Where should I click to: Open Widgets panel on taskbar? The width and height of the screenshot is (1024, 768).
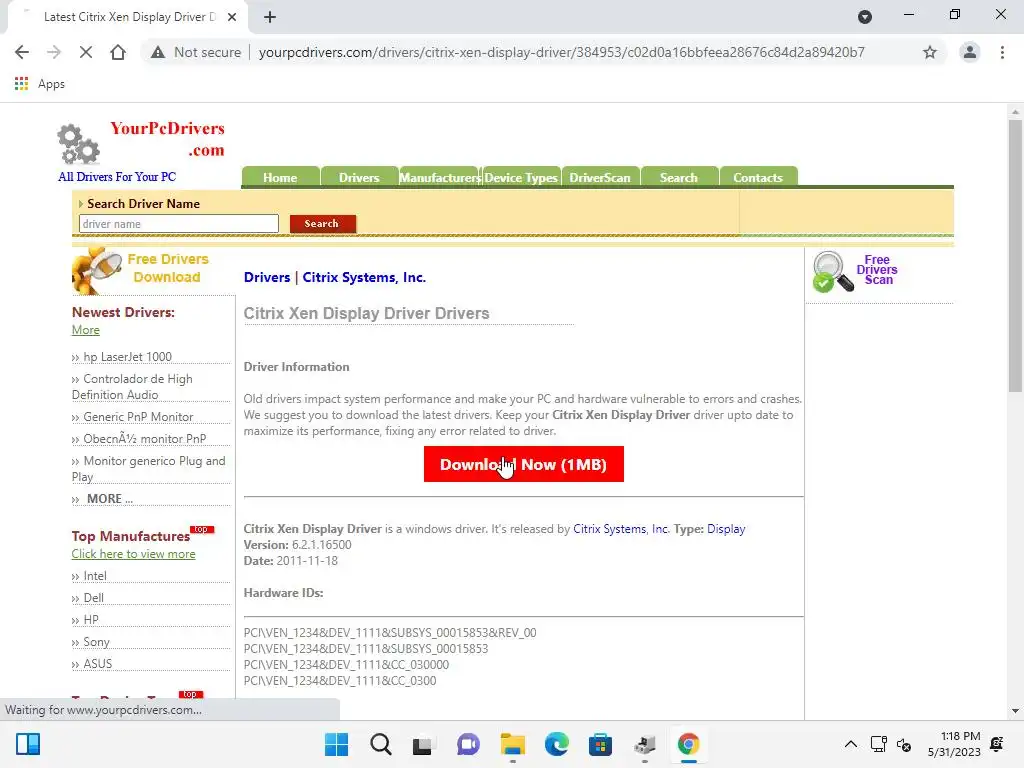pyautogui.click(x=28, y=744)
